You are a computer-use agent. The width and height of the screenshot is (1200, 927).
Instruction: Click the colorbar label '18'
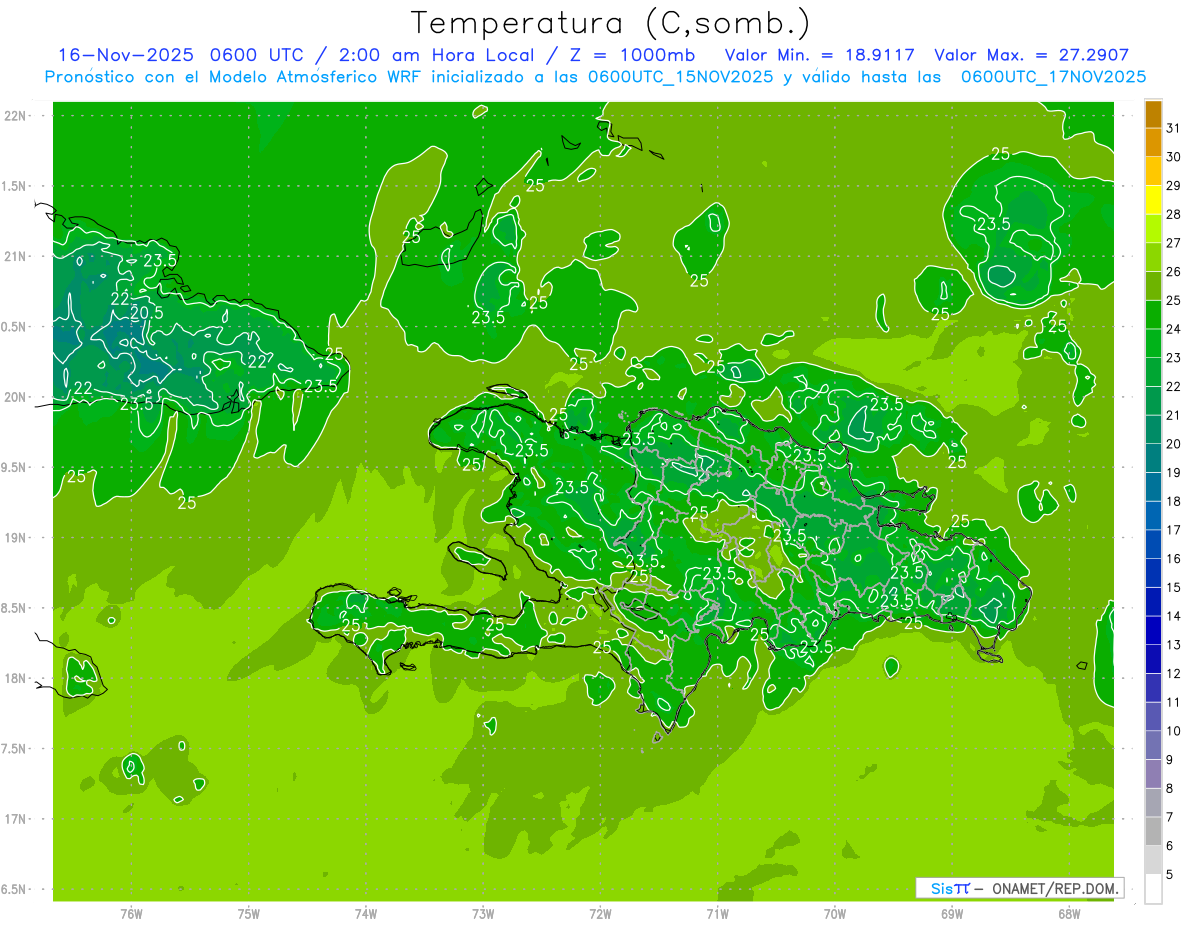(1173, 501)
